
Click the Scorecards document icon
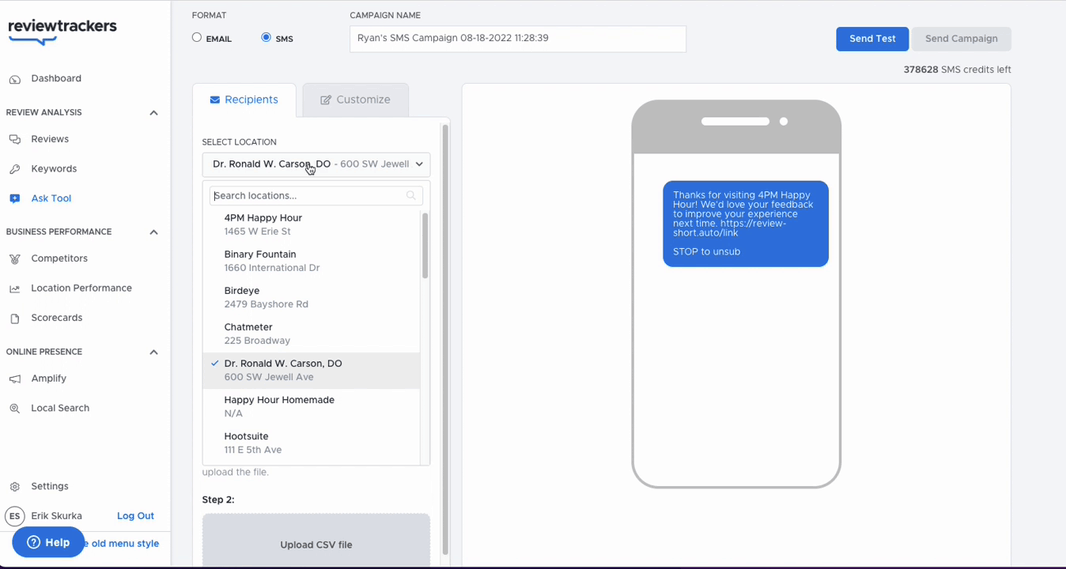[x=15, y=318]
